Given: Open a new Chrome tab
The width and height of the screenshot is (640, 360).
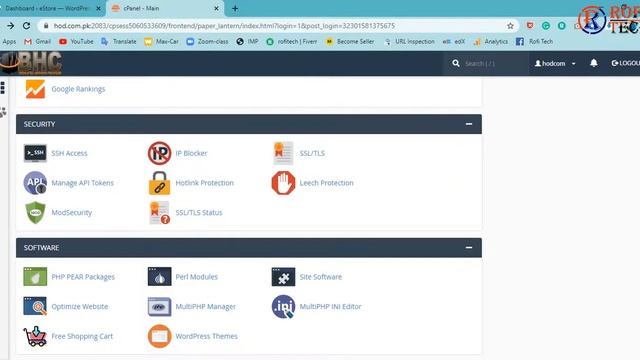Looking at the screenshot, I should 235,8.
